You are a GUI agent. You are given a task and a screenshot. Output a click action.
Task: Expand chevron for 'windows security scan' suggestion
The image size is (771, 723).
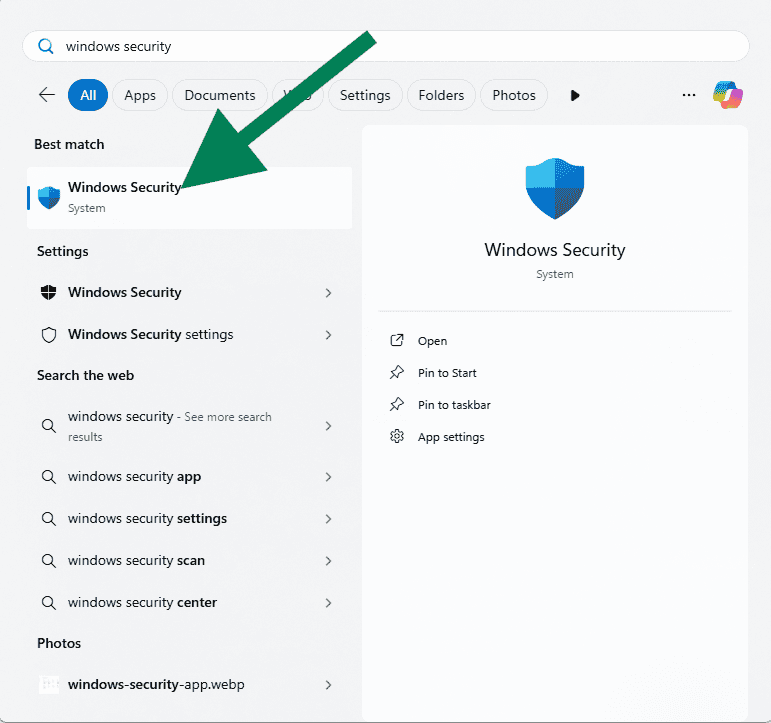(328, 561)
